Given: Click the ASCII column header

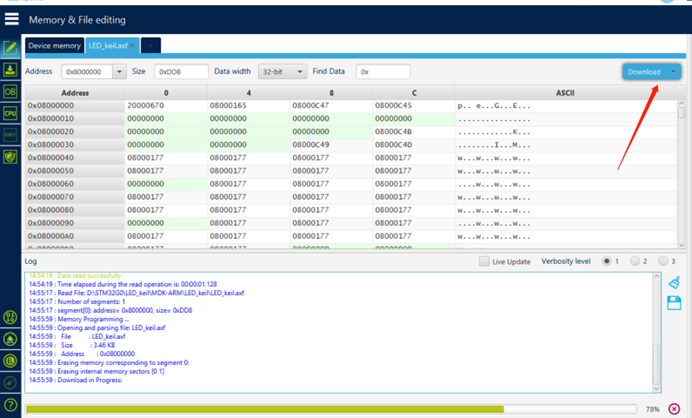Looking at the screenshot, I should pyautogui.click(x=565, y=93).
